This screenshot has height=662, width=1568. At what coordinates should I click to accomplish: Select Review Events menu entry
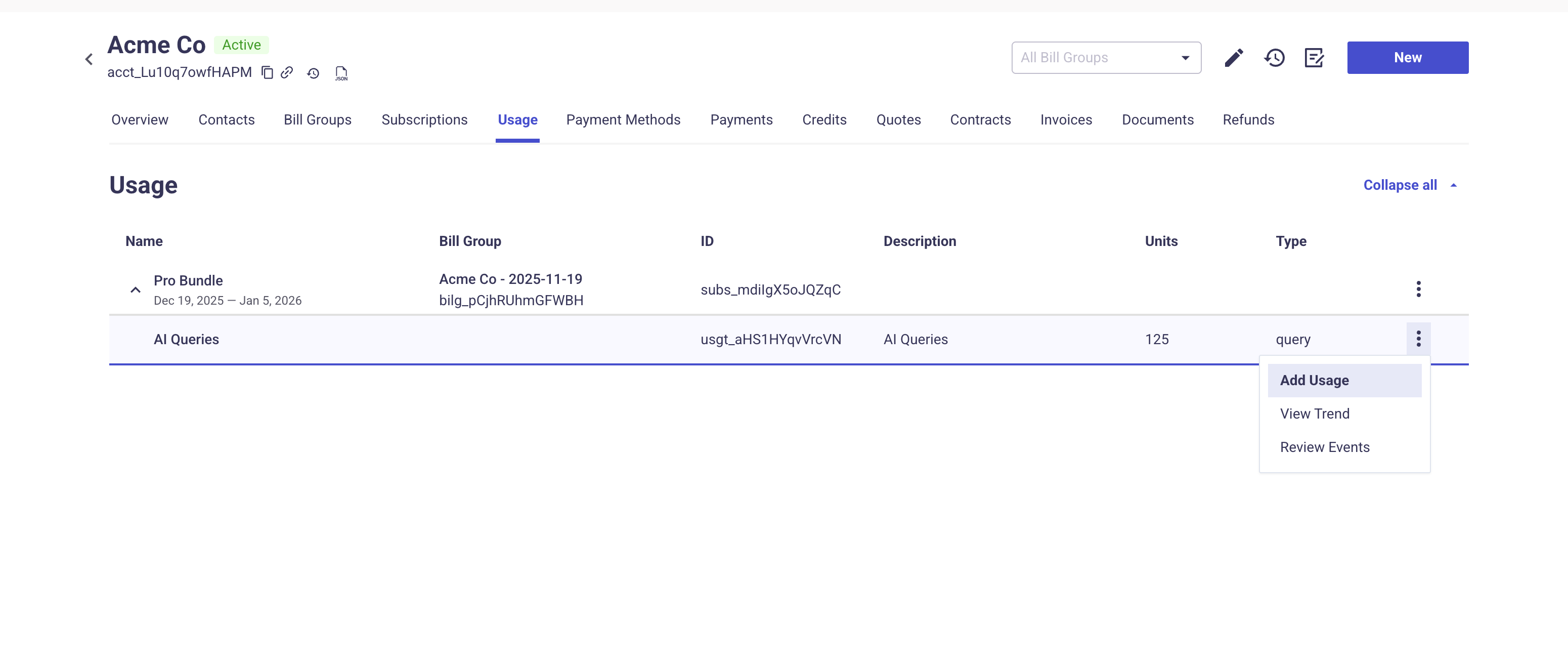click(1324, 447)
